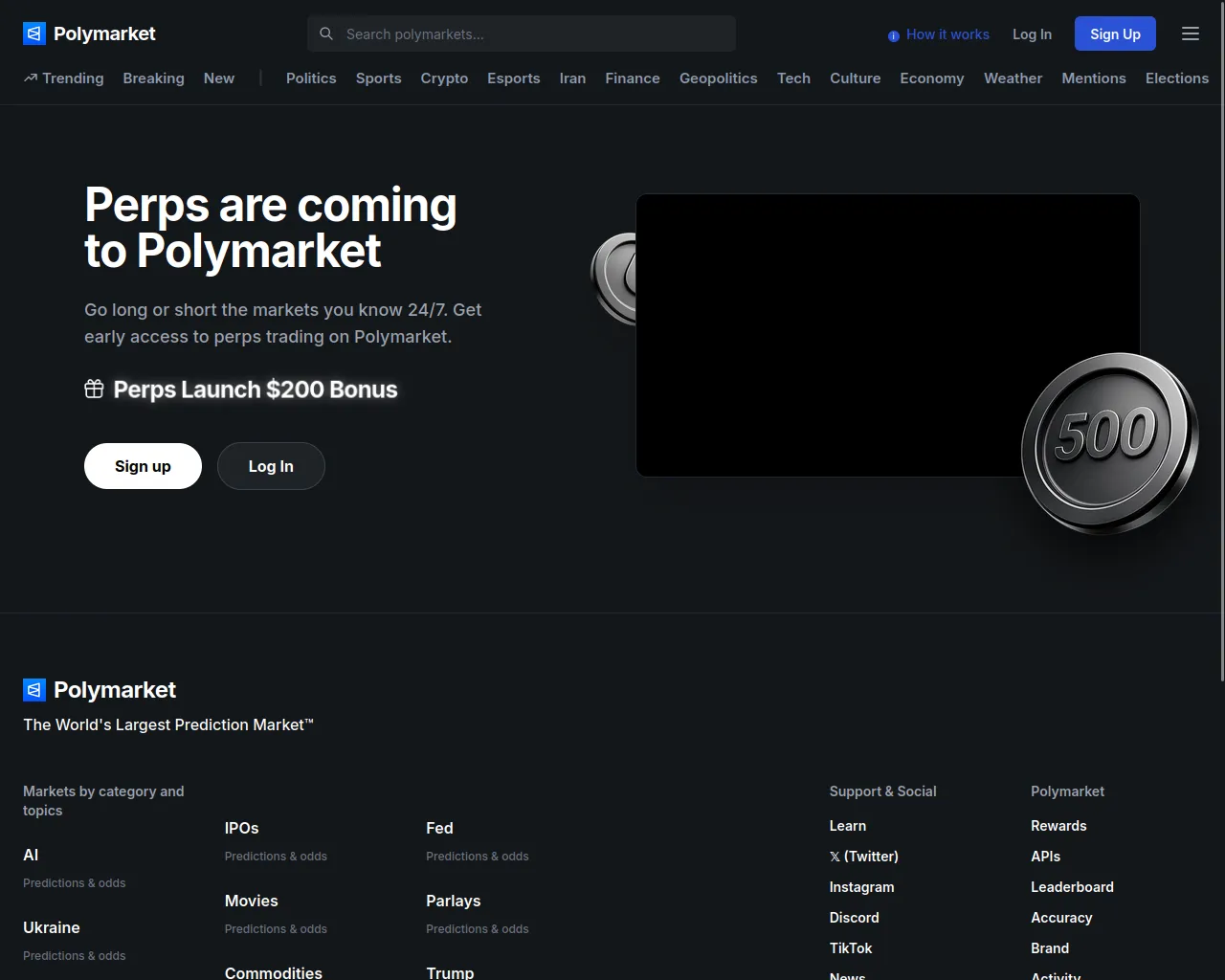
Task: Click the blue Sign Up button
Action: (x=1115, y=33)
